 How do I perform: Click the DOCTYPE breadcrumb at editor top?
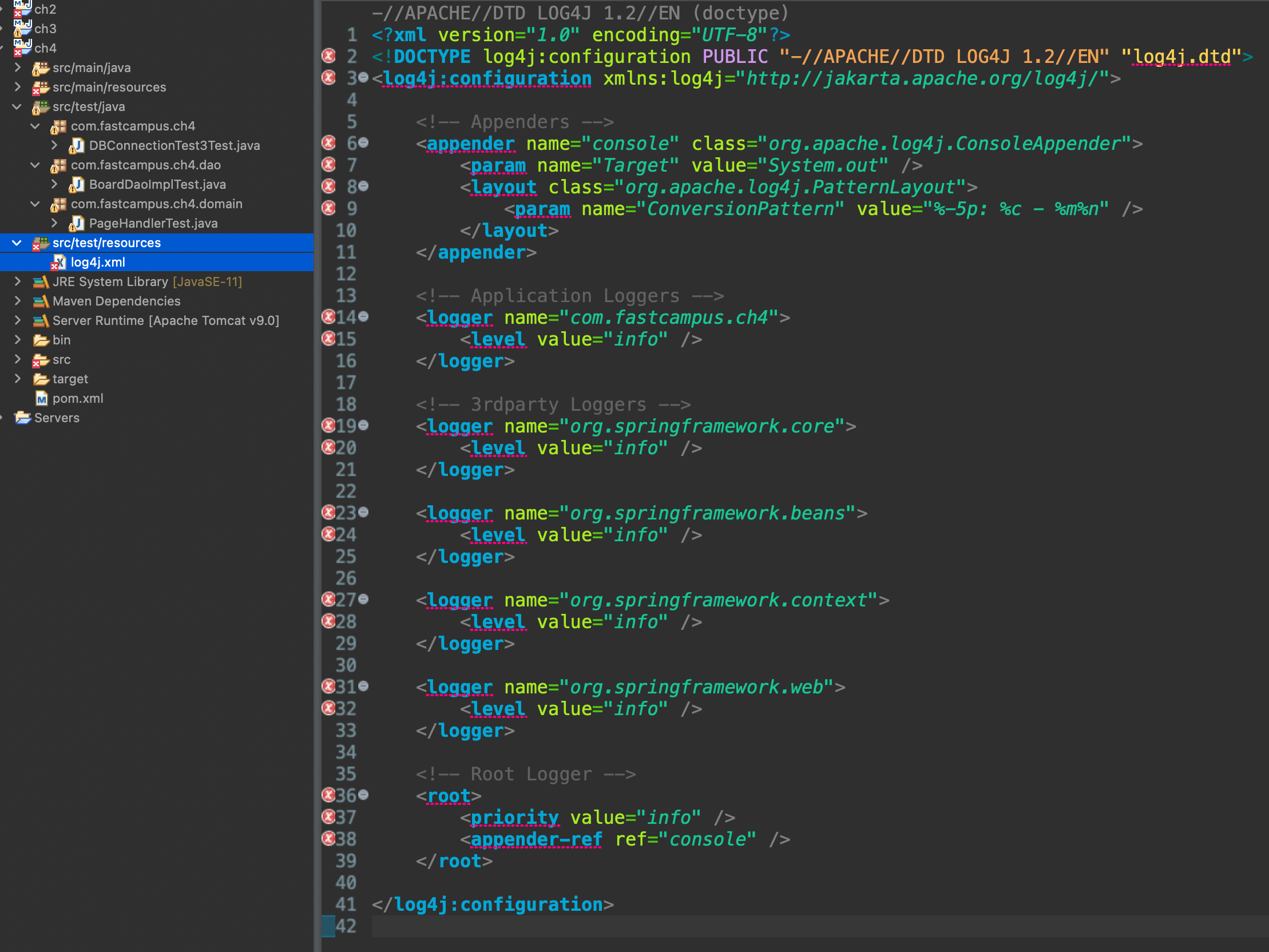pyautogui.click(x=580, y=13)
